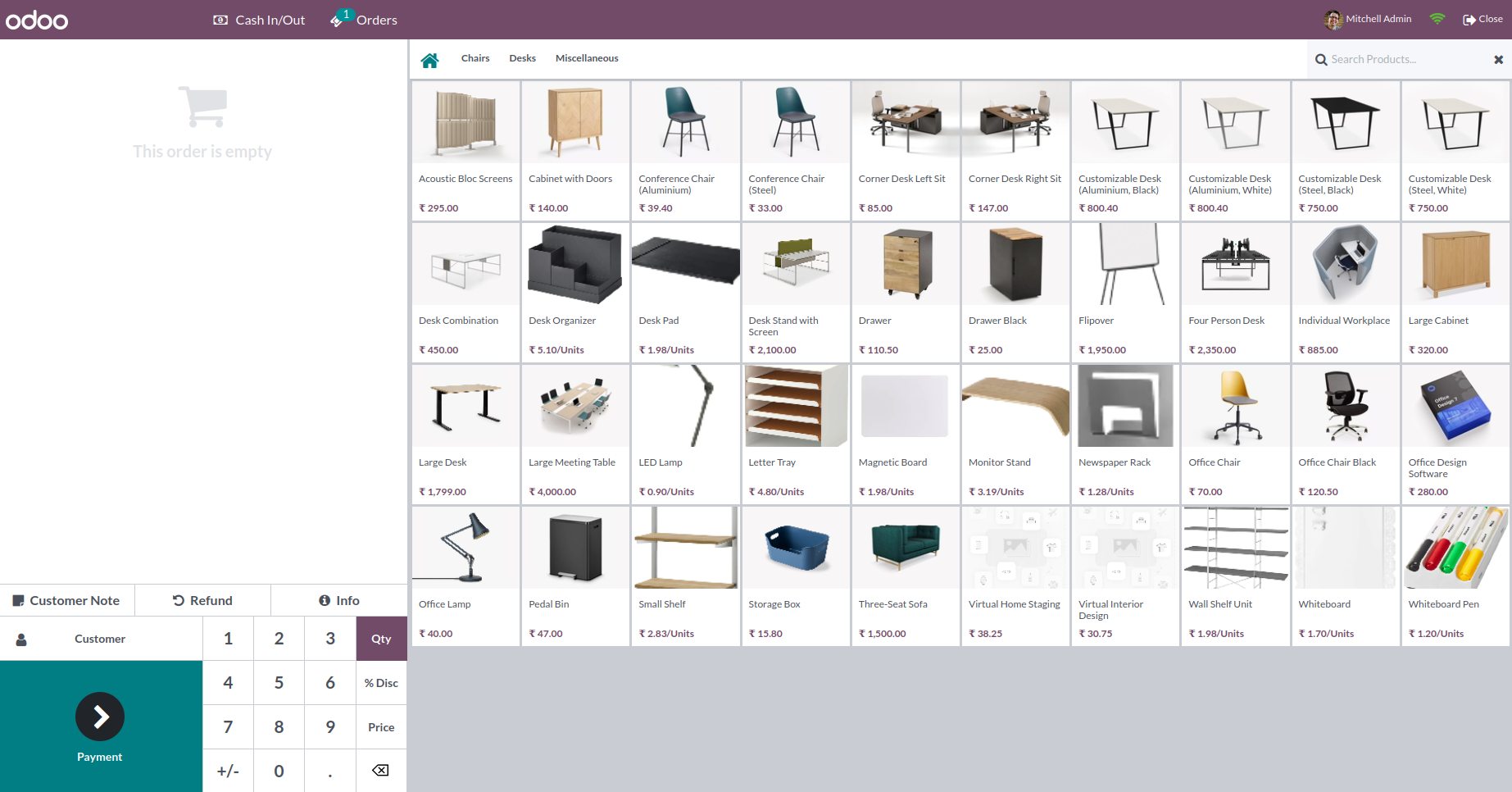Toggle the +/- sign key

pos(228,771)
